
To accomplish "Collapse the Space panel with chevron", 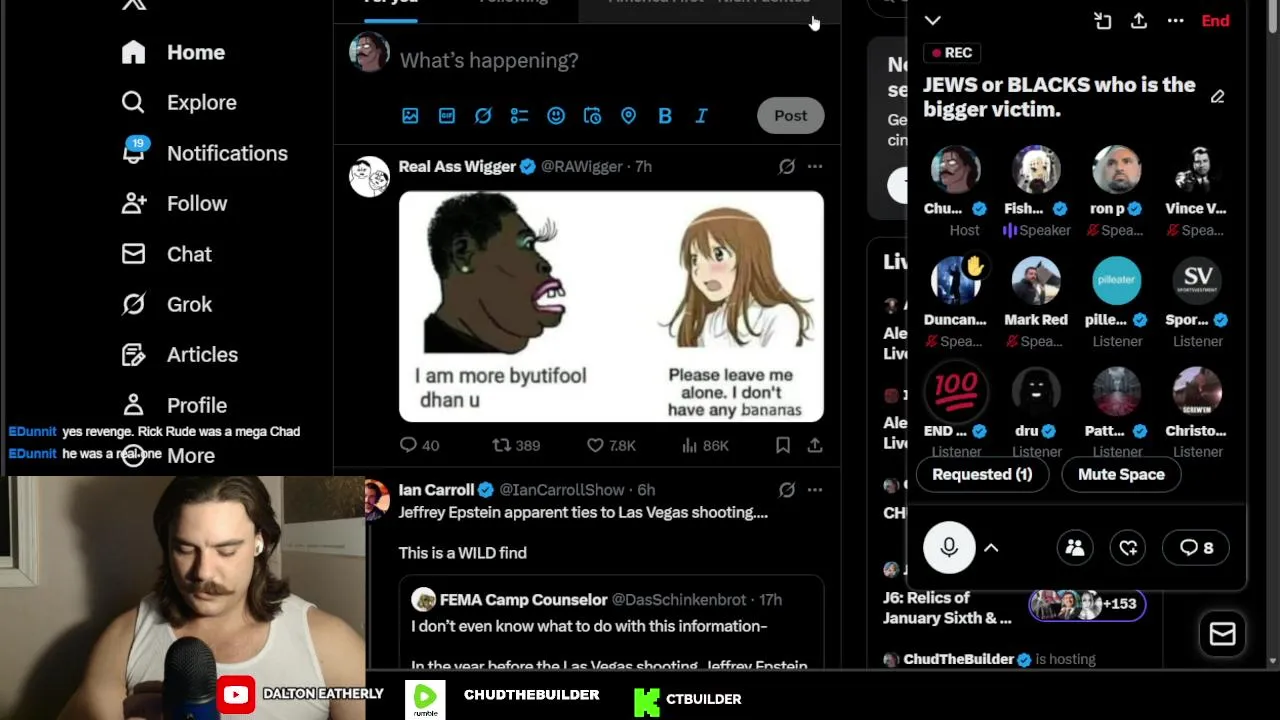I will 932,21.
